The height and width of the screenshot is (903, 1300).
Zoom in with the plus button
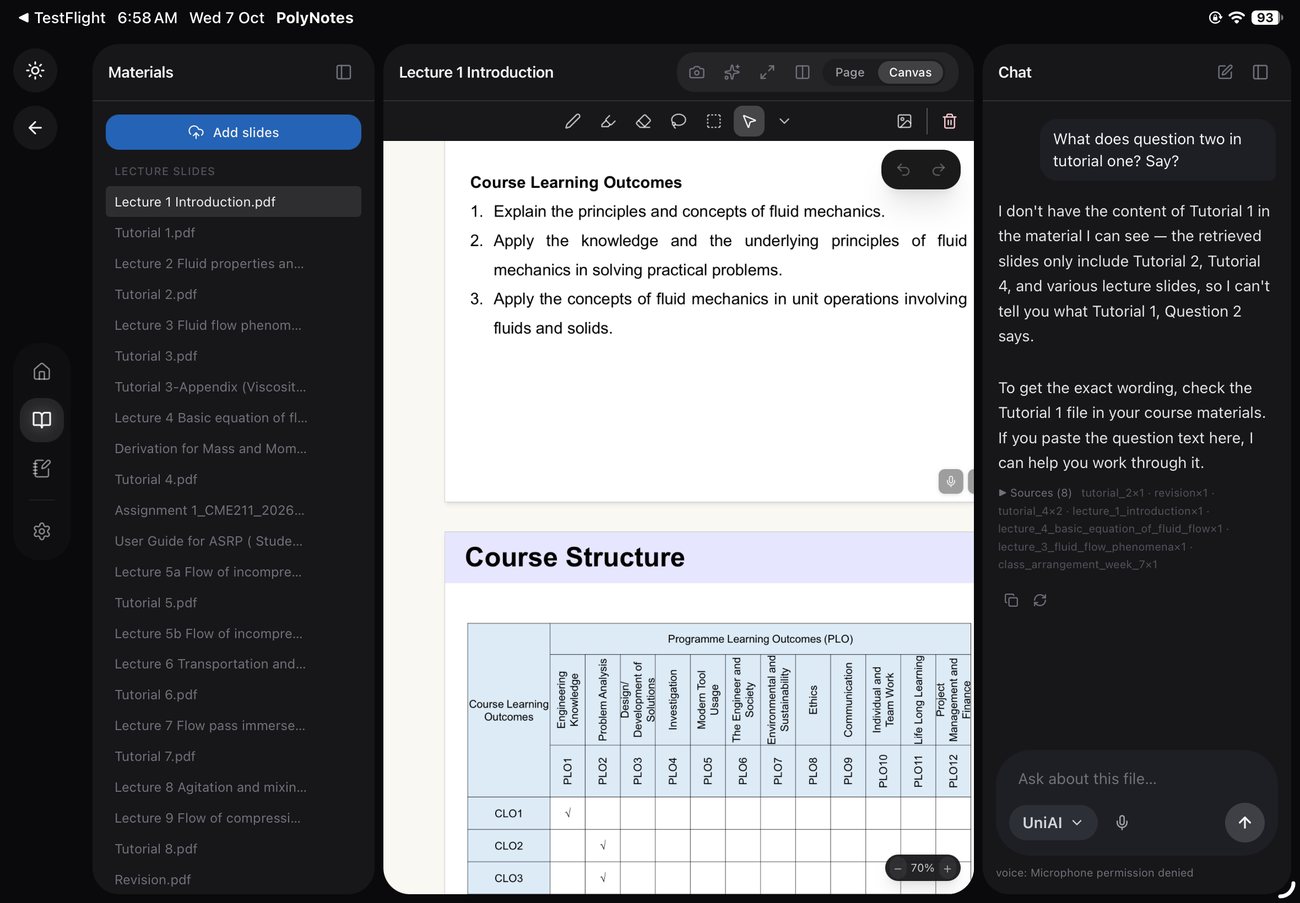[947, 868]
